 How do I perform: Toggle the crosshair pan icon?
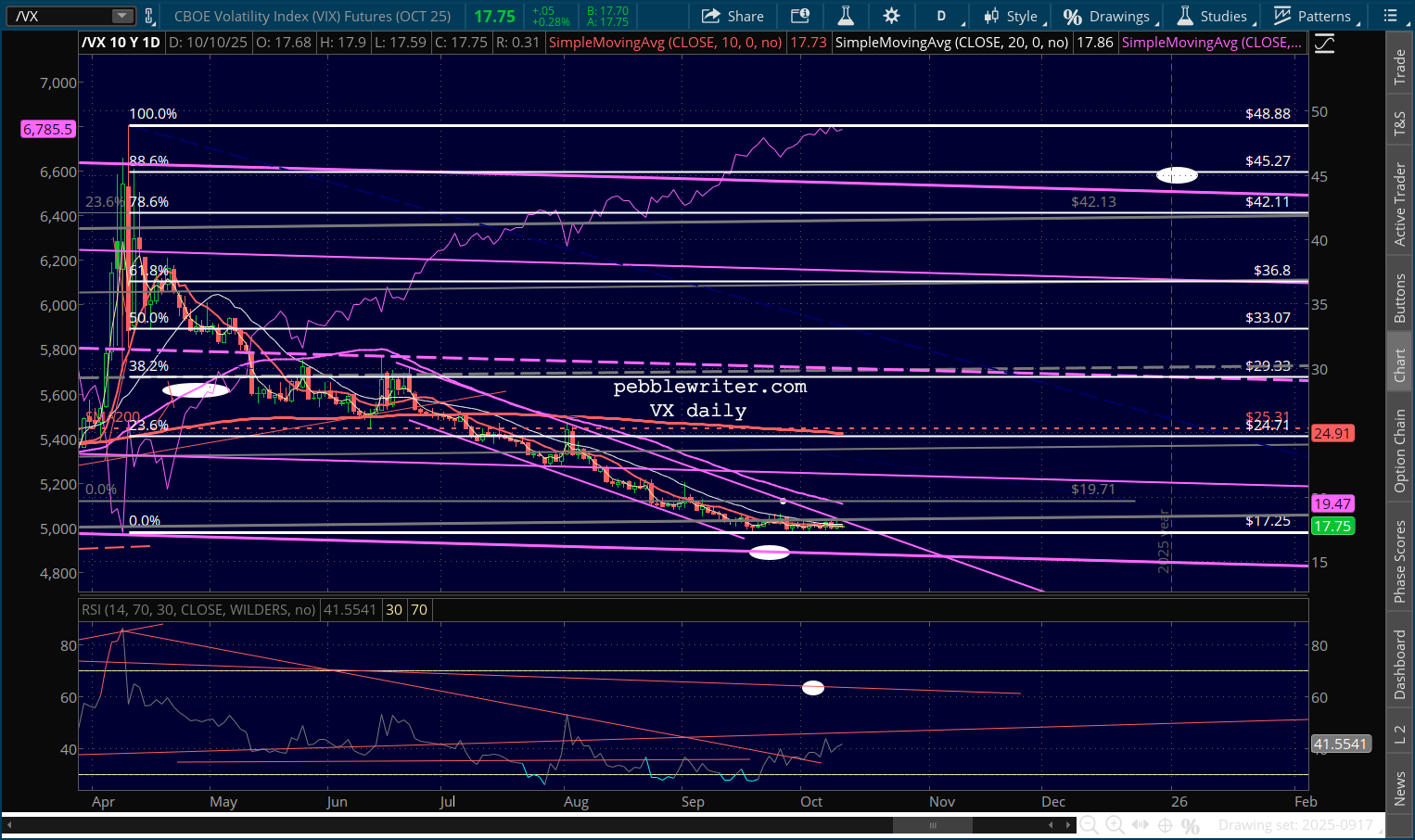[x=1166, y=825]
